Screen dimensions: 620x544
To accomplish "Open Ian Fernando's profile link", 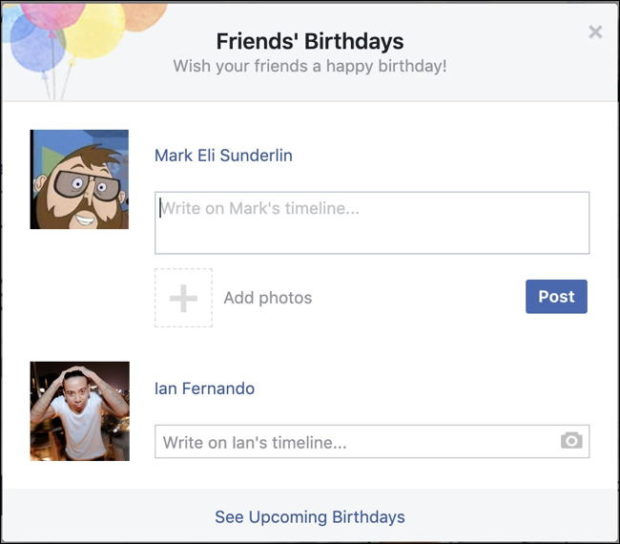I will coord(204,389).
